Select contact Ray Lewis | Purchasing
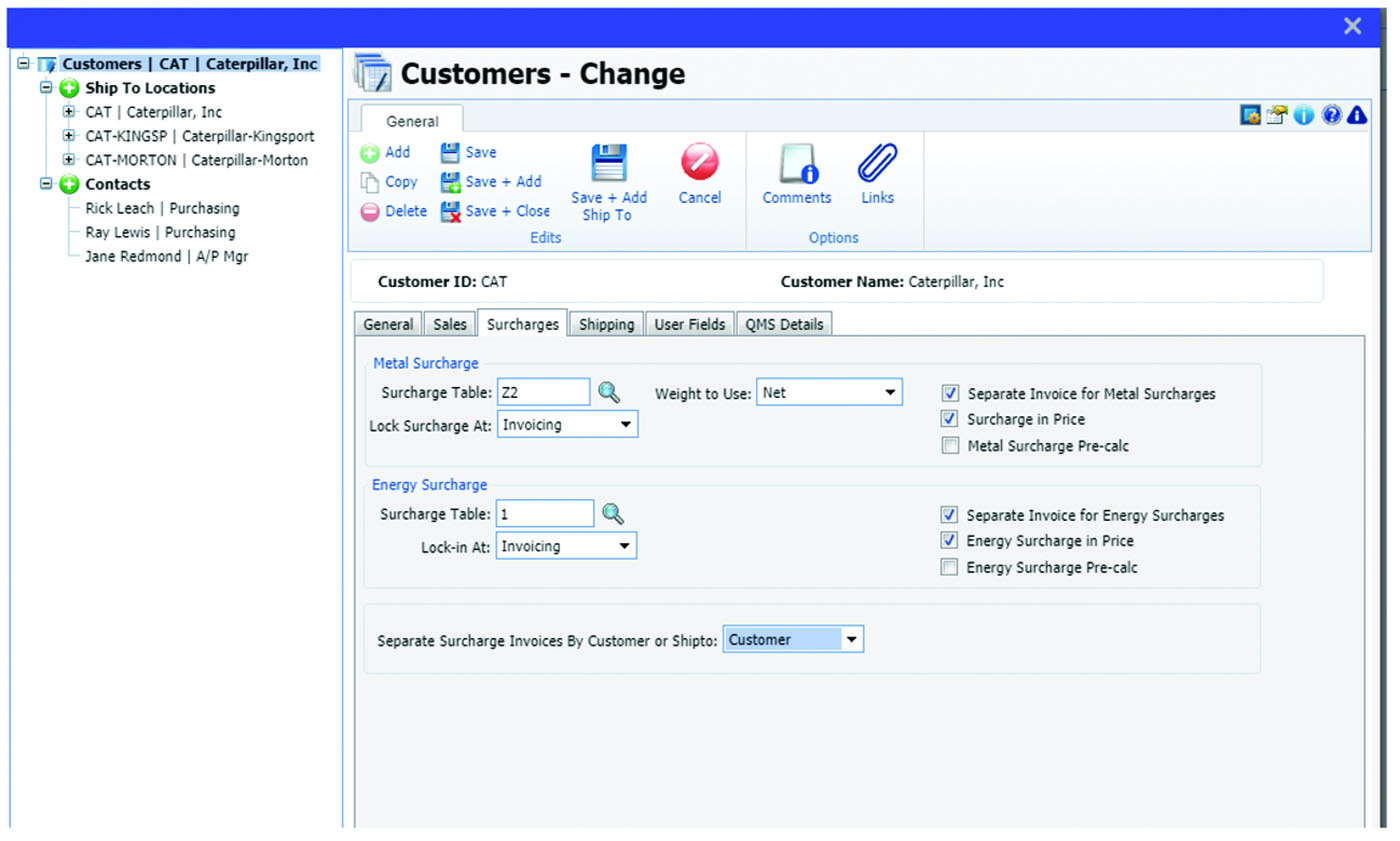This screenshot has width=1400, height=841. coord(160,232)
